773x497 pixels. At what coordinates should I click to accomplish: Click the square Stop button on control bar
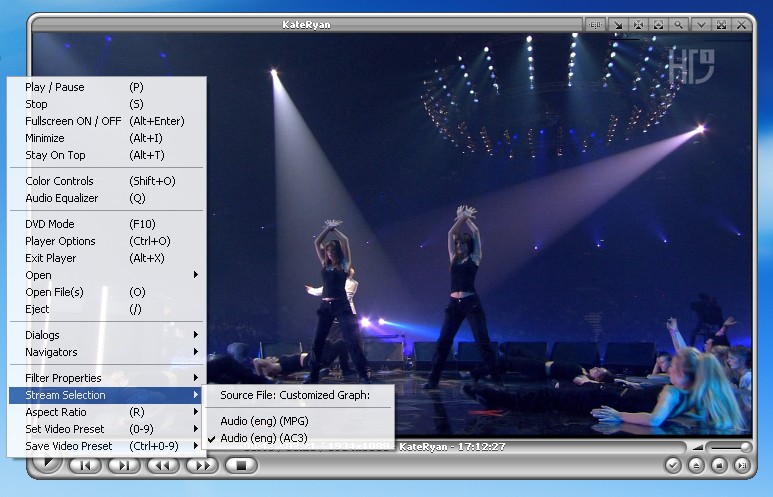click(241, 465)
